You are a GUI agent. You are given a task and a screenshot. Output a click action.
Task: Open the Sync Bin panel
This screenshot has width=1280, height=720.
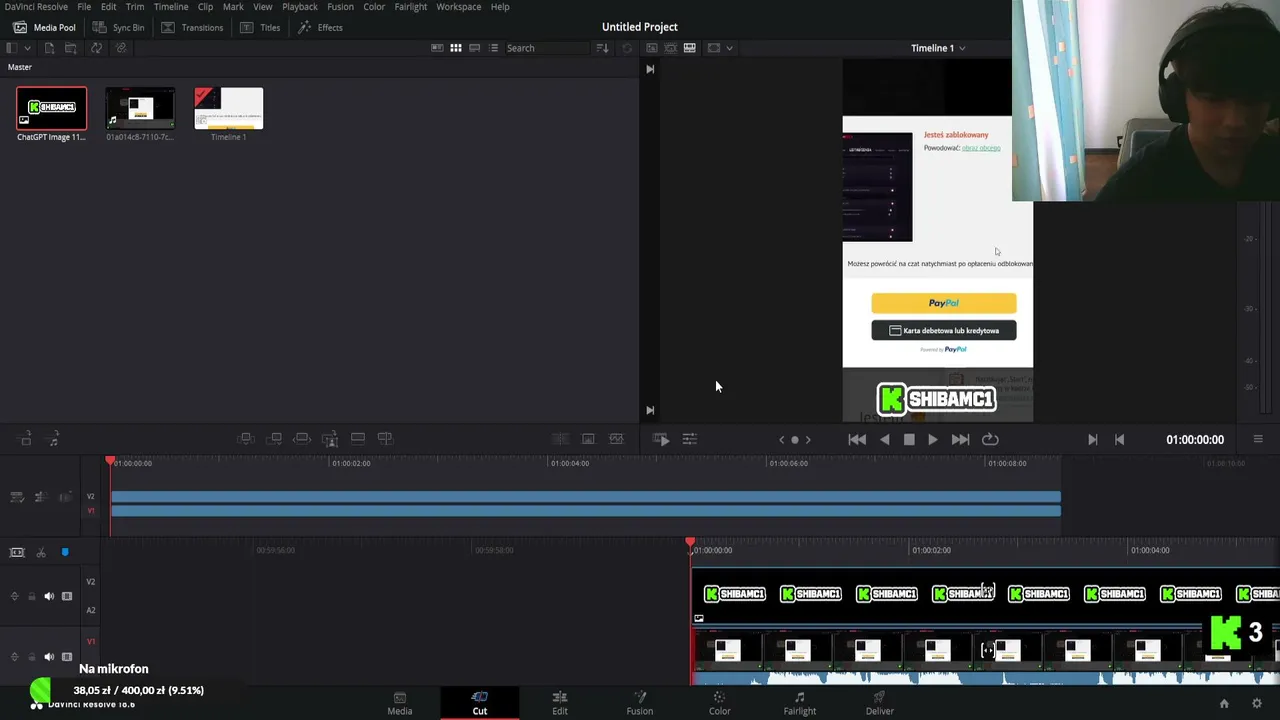118,27
